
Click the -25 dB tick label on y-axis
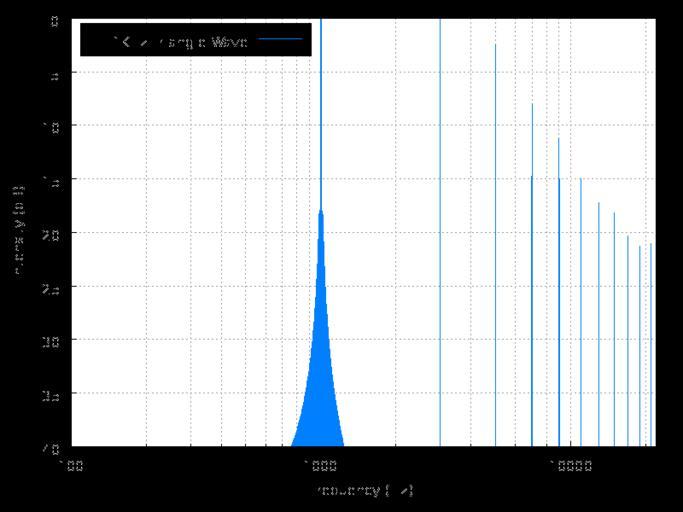click(x=52, y=287)
